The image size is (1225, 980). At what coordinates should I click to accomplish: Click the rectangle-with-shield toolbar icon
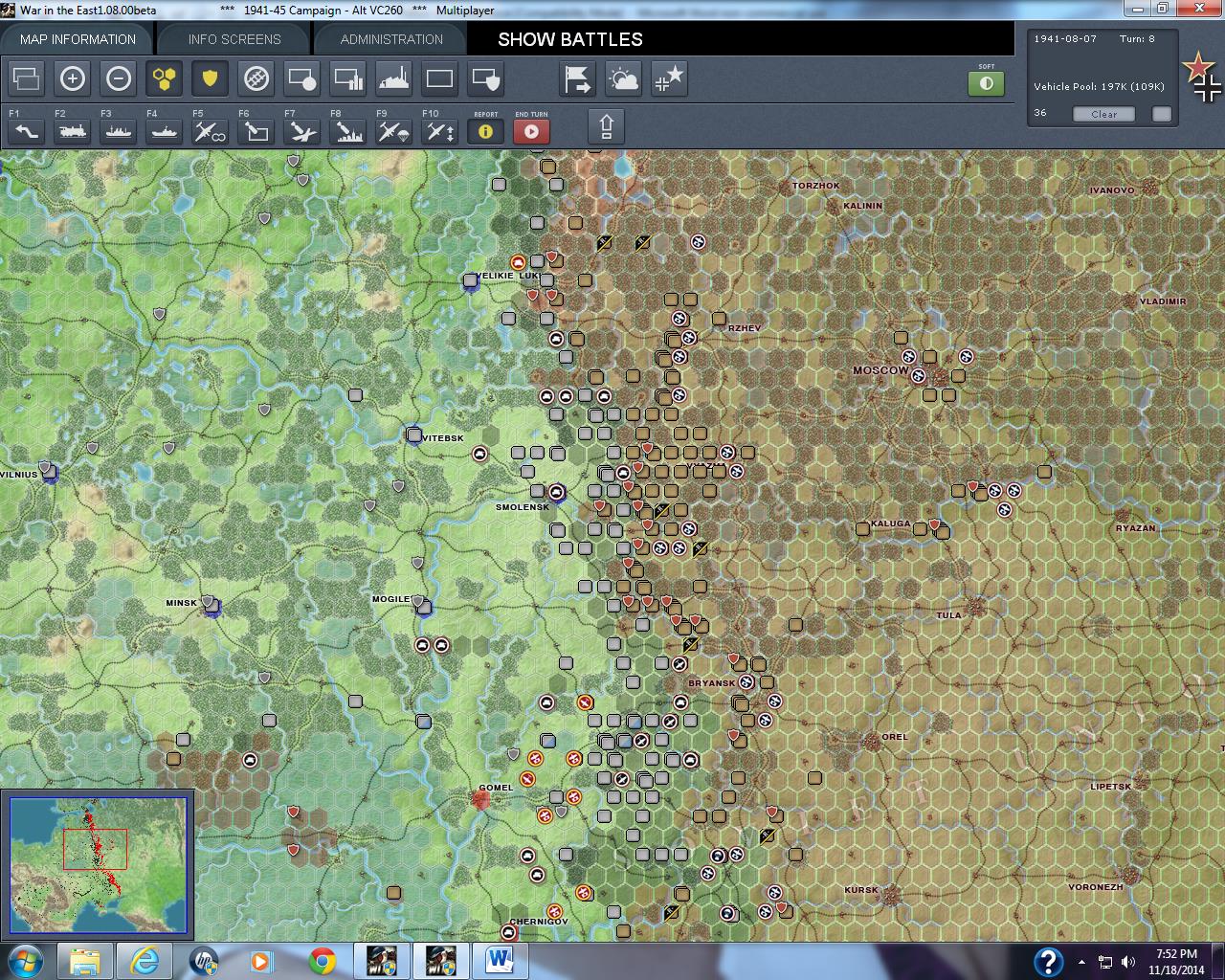[486, 78]
